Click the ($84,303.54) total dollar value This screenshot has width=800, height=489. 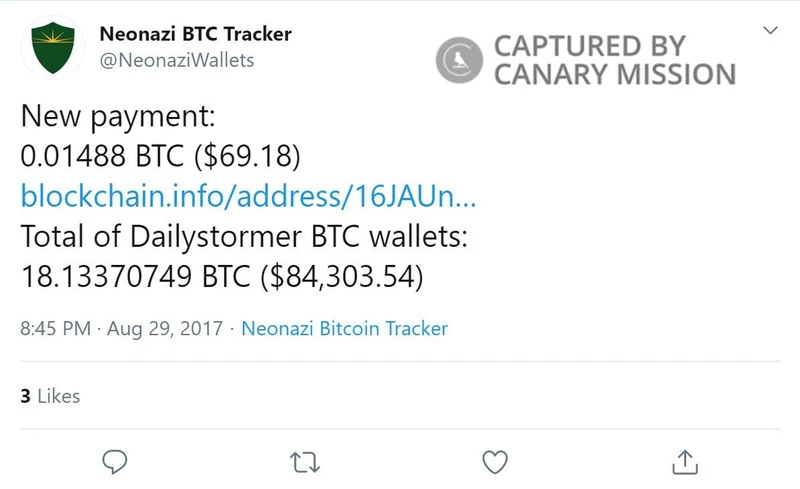point(341,275)
